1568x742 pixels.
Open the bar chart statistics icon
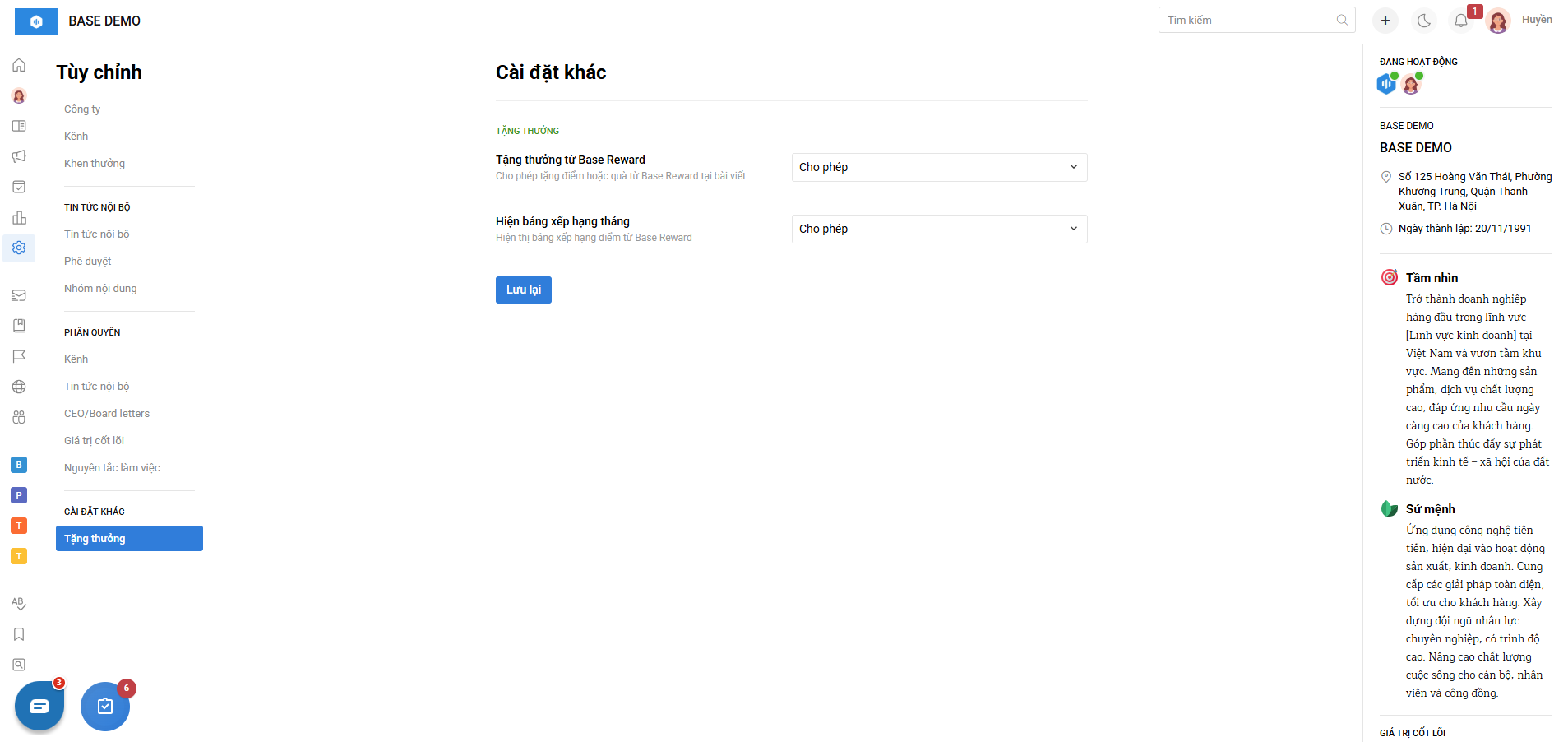click(19, 217)
